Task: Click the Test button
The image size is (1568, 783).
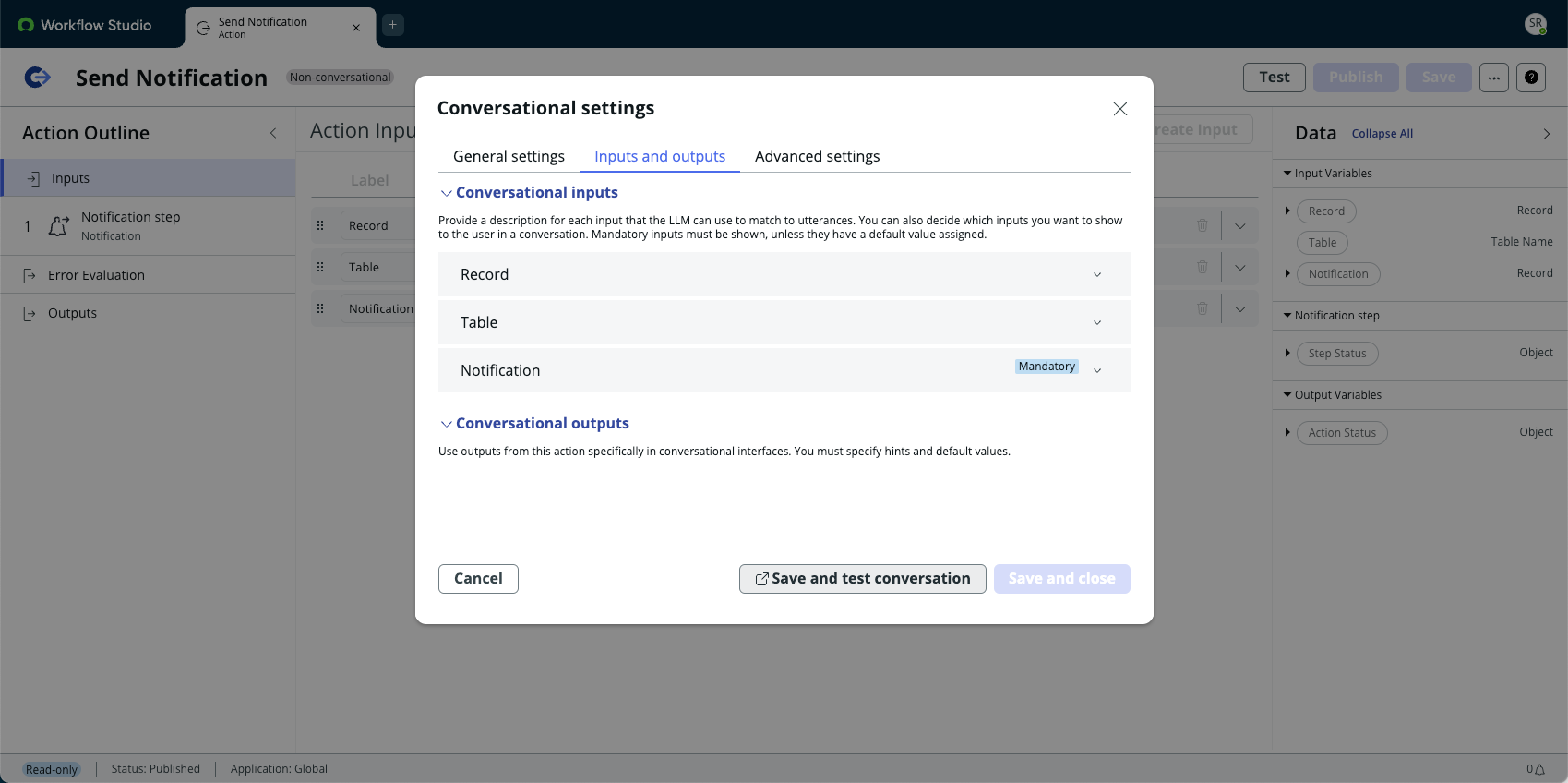Action: (1275, 78)
